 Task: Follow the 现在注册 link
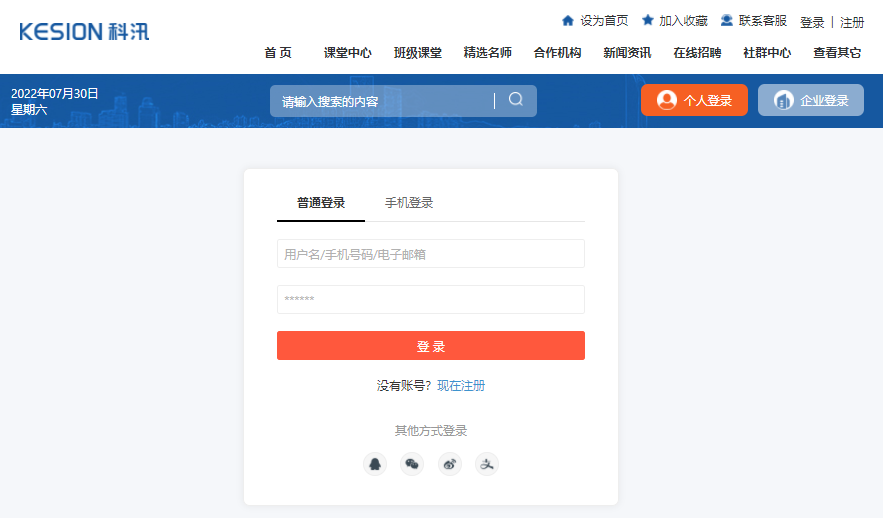pos(461,386)
